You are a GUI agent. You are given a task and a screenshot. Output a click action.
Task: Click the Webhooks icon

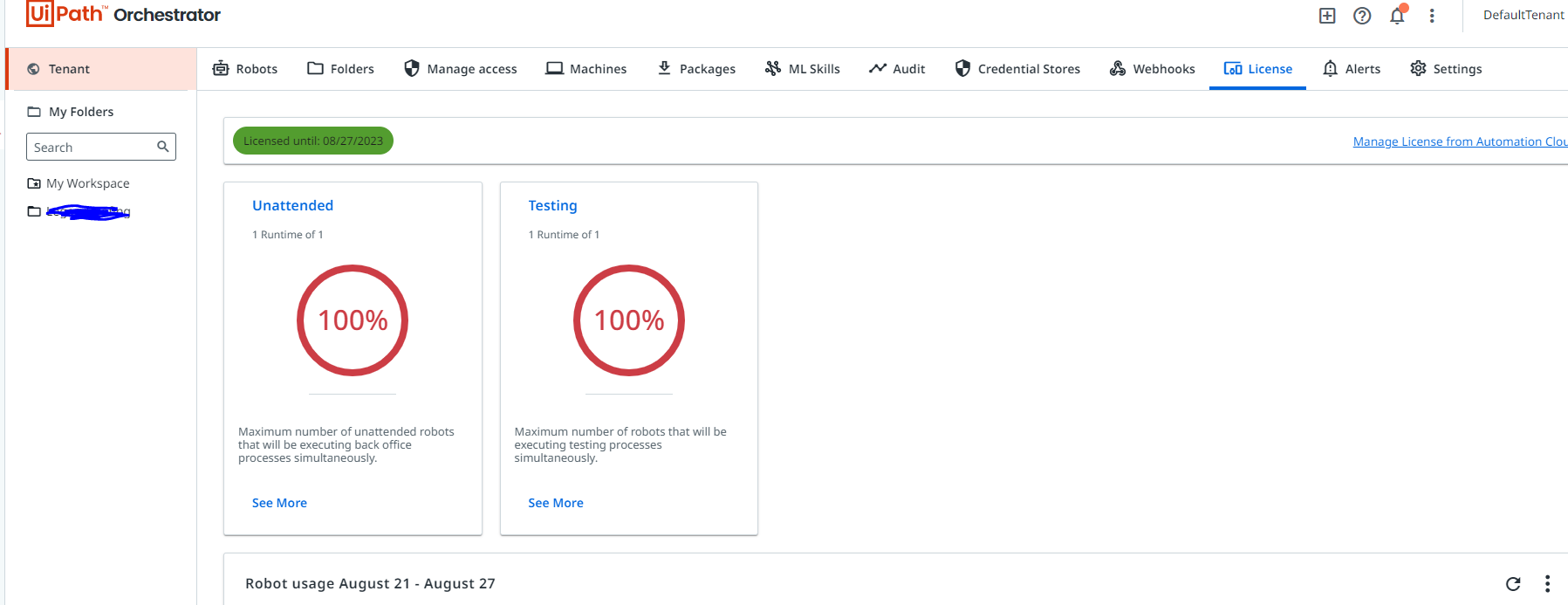click(1118, 68)
